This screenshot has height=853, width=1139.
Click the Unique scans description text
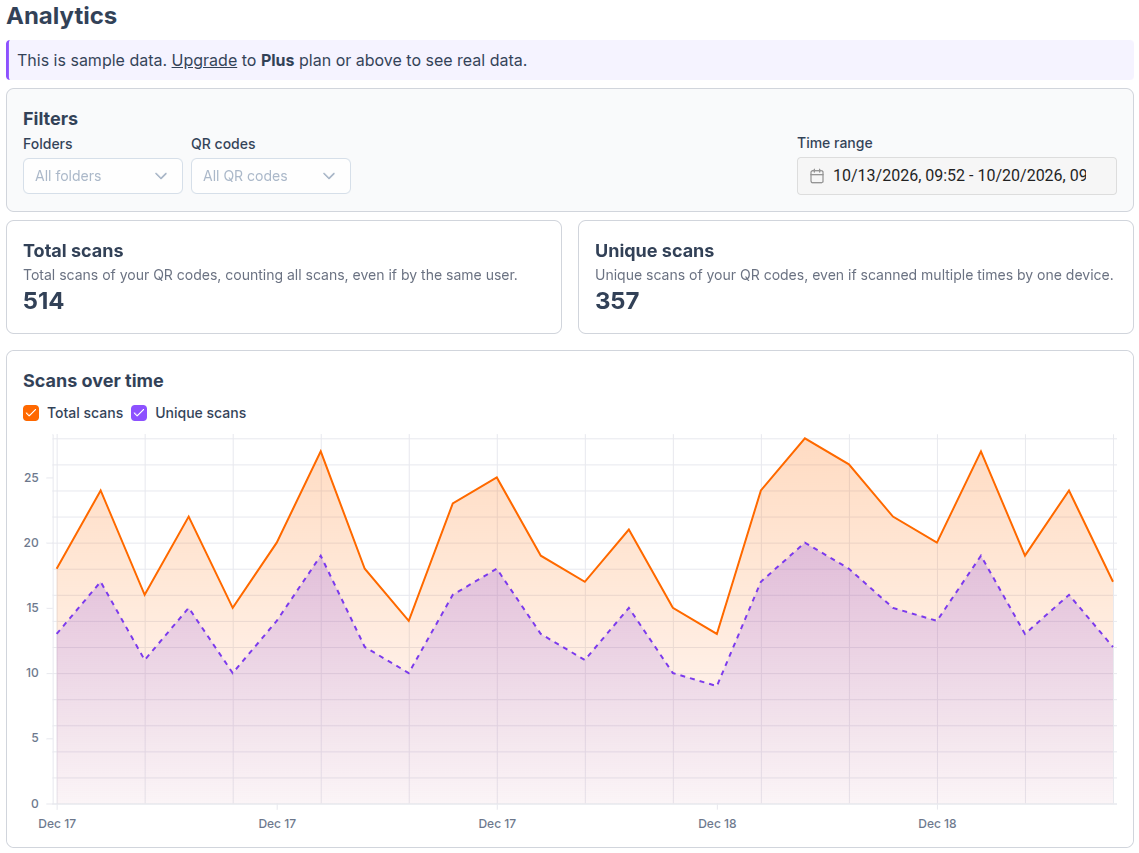tap(854, 275)
